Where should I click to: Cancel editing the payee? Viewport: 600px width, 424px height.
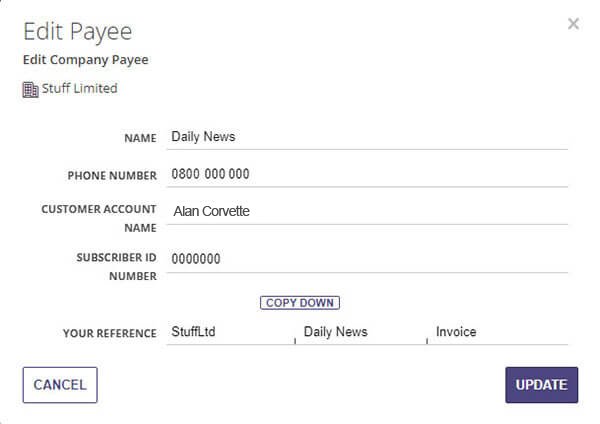60,385
